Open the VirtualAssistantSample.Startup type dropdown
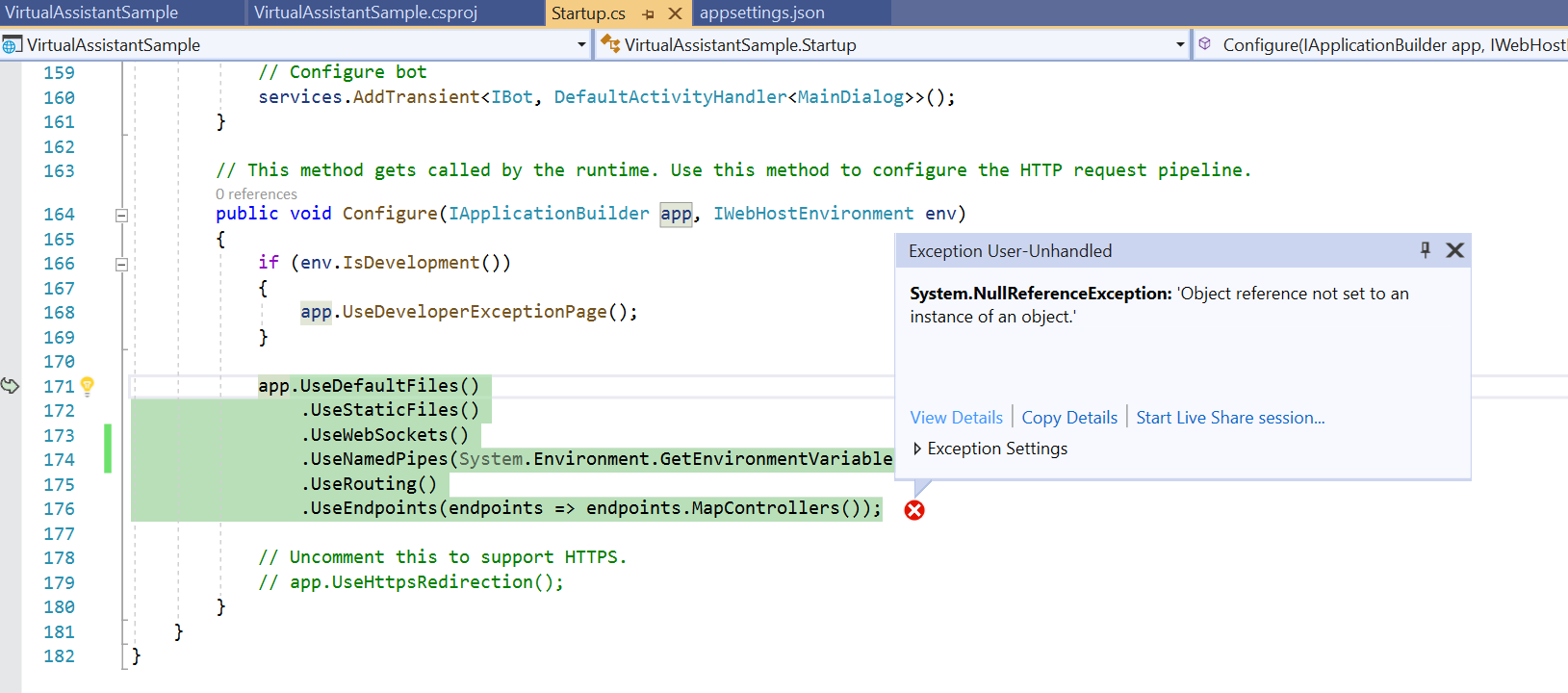 click(x=1180, y=45)
